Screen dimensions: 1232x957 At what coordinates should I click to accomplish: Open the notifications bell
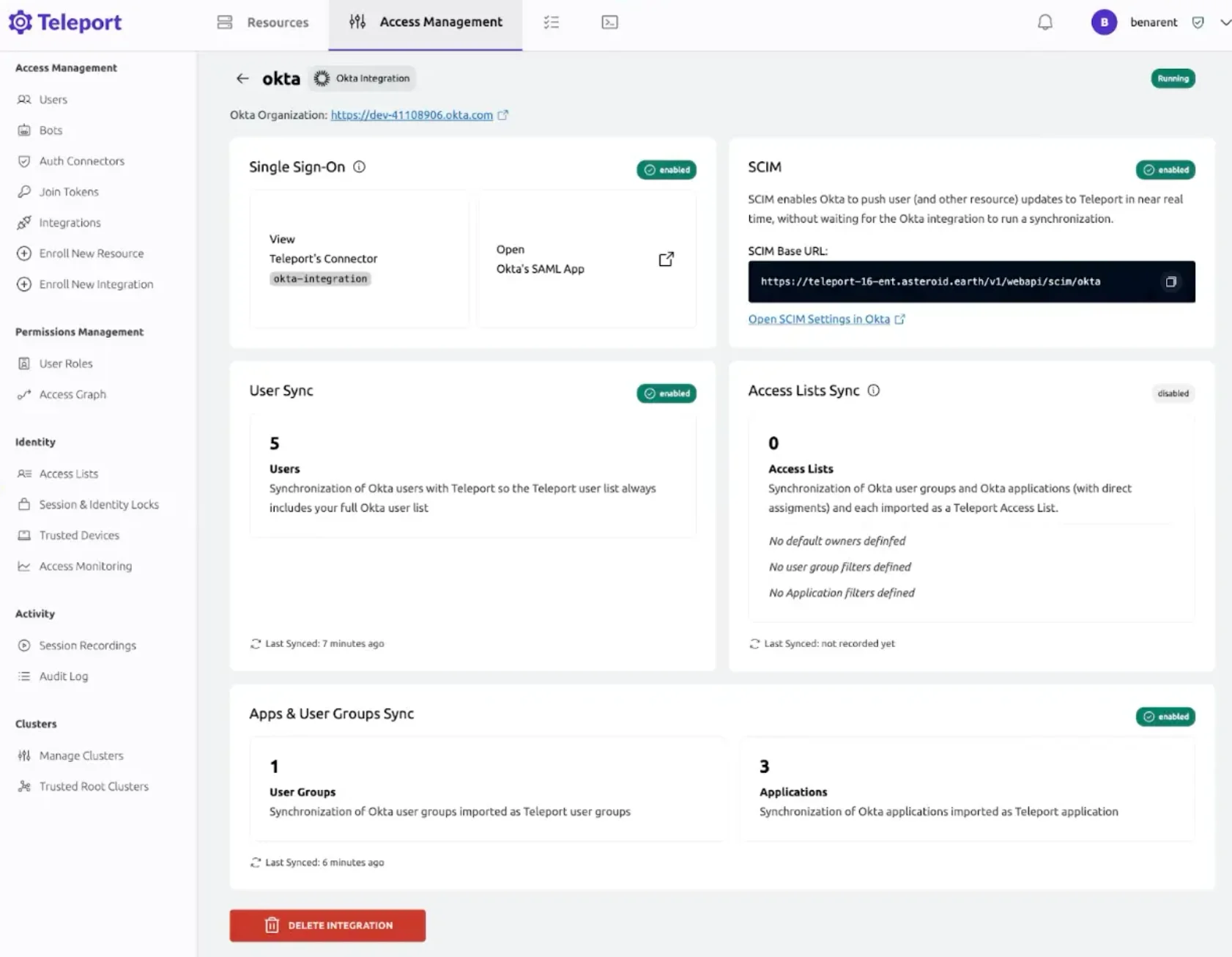pos(1044,23)
